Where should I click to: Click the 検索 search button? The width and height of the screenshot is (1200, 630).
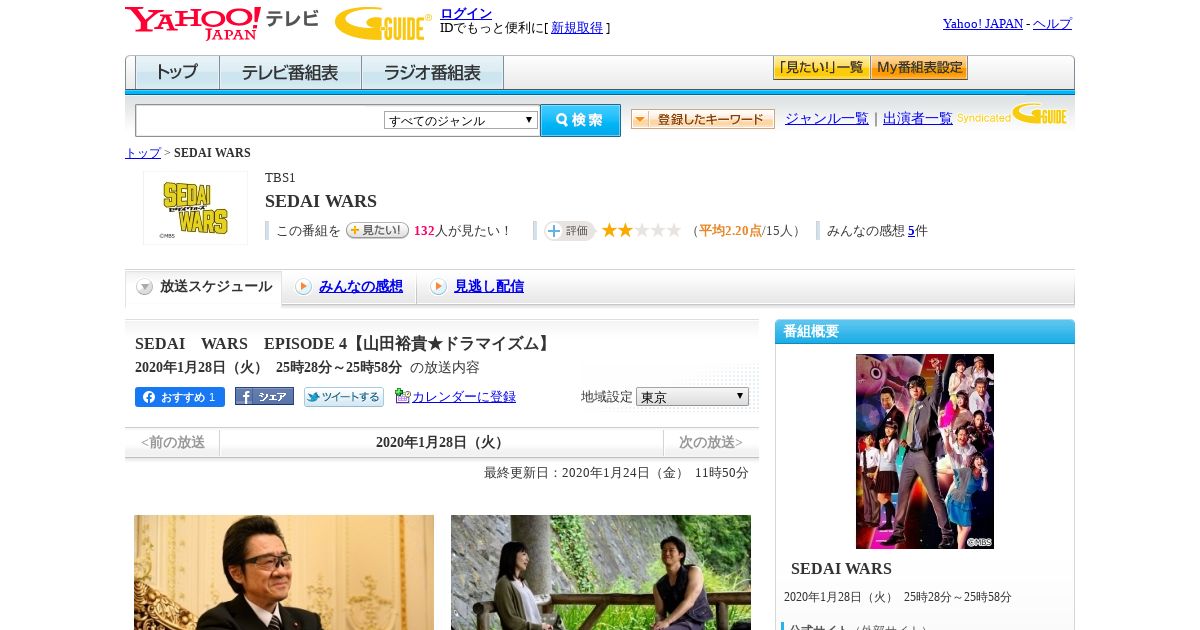click(x=581, y=120)
